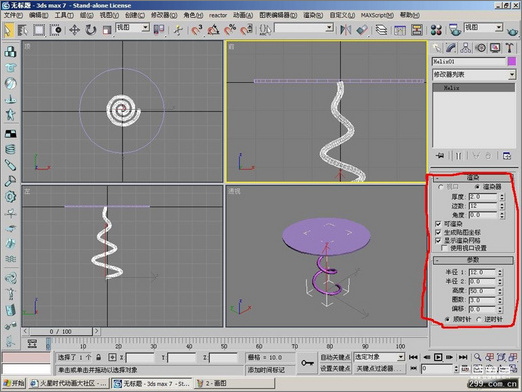Image resolution: width=522 pixels, height=392 pixels.
Task: Open the Layer Manager icon
Action: (x=381, y=30)
